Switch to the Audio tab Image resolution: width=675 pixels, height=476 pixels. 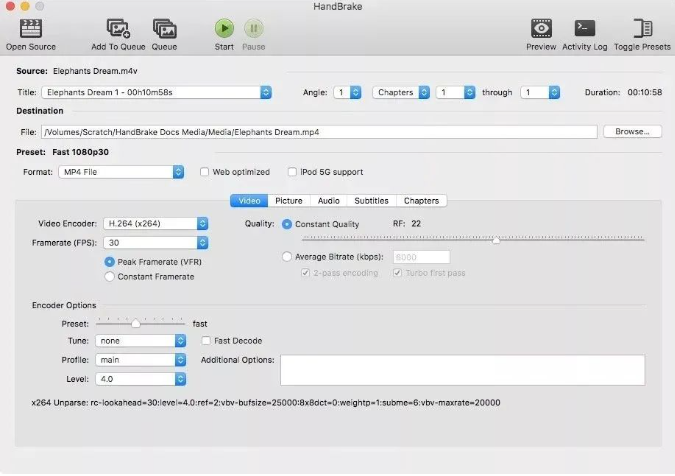(x=328, y=201)
